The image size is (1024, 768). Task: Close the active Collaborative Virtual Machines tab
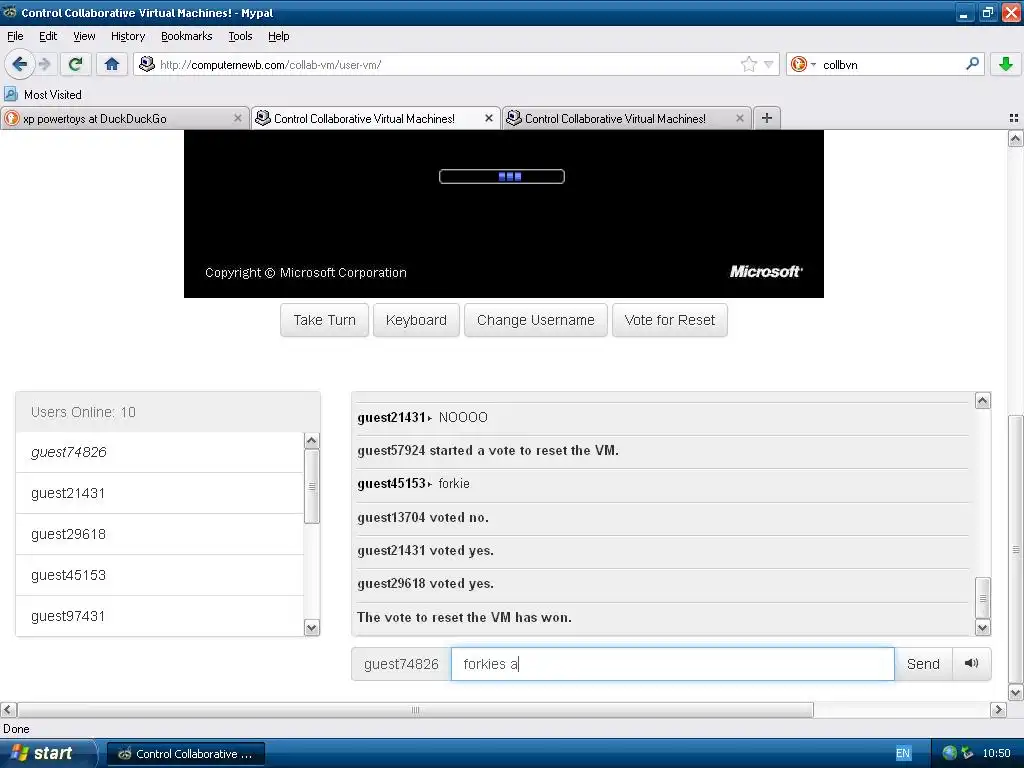click(x=488, y=118)
